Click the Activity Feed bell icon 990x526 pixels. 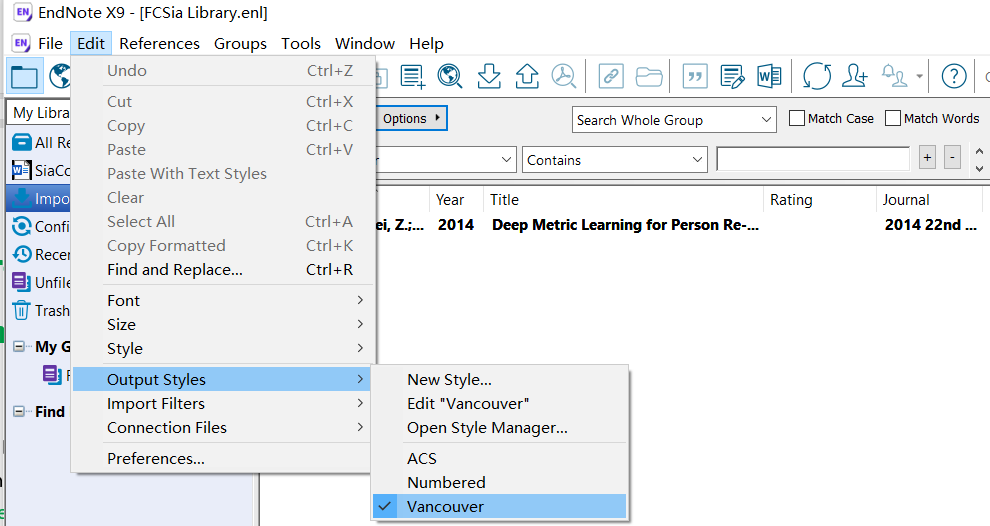[894, 76]
